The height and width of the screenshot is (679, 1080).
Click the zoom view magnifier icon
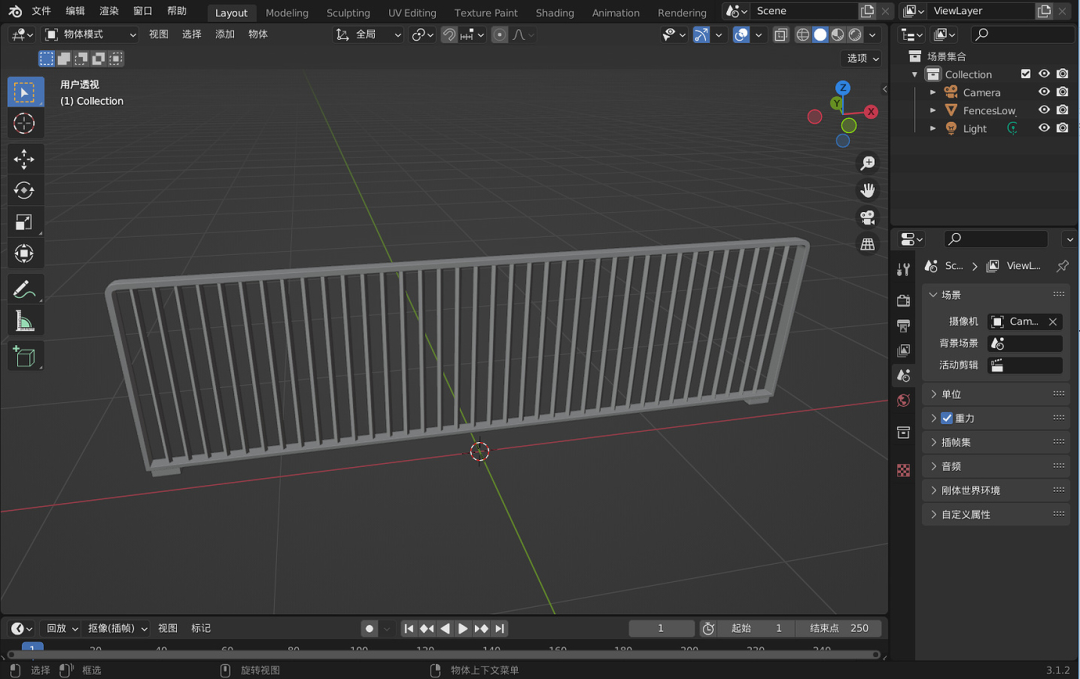point(867,163)
